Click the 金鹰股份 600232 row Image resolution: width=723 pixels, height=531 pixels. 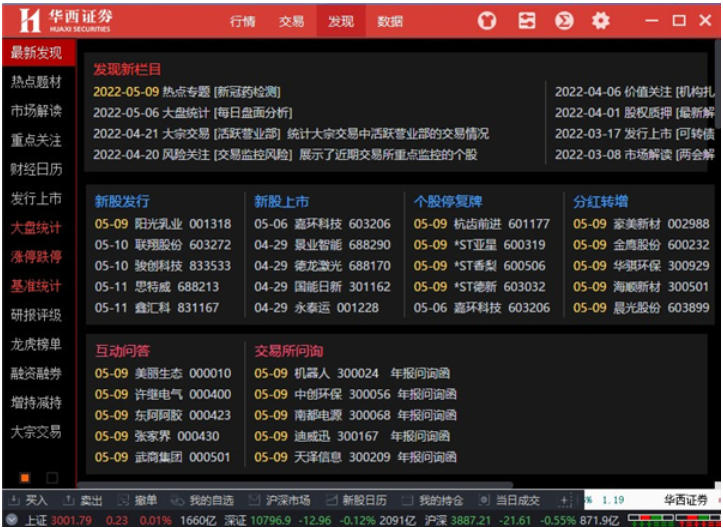point(641,245)
